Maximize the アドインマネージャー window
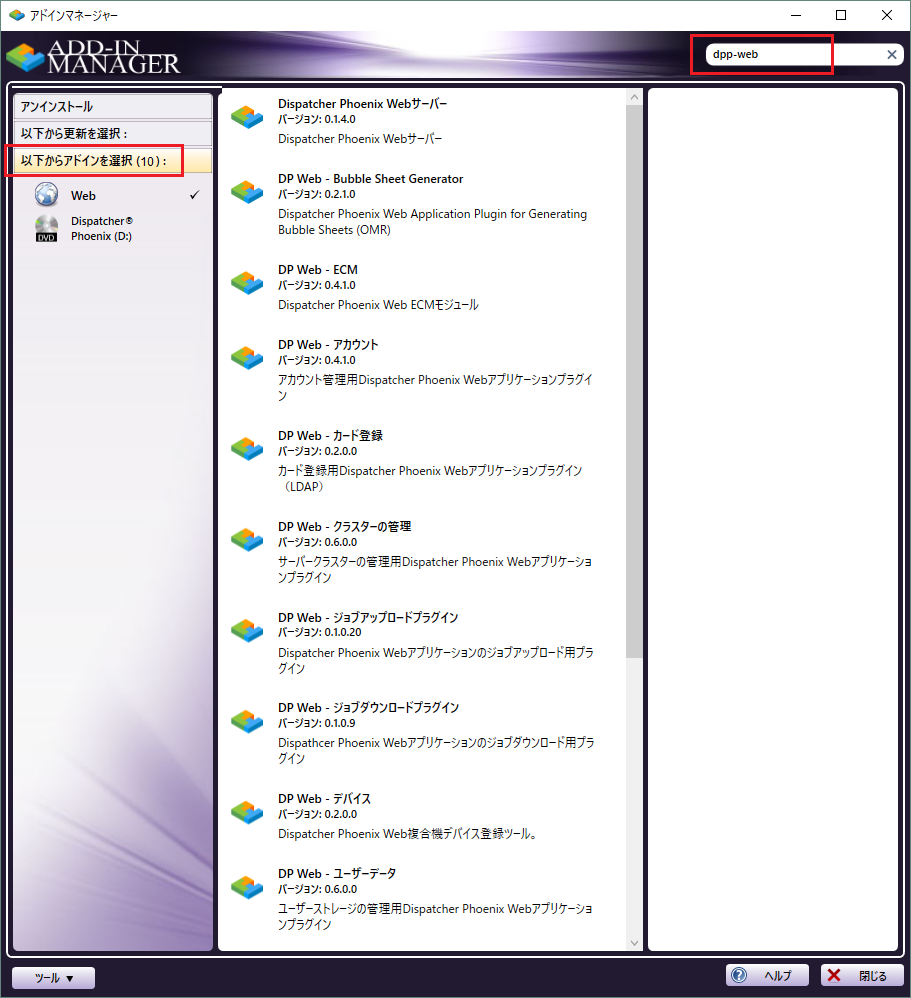The height and width of the screenshot is (998, 911). (x=841, y=15)
